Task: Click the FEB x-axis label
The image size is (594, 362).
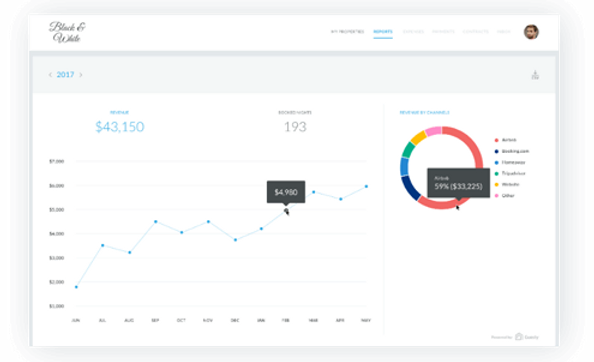Action: (286, 320)
